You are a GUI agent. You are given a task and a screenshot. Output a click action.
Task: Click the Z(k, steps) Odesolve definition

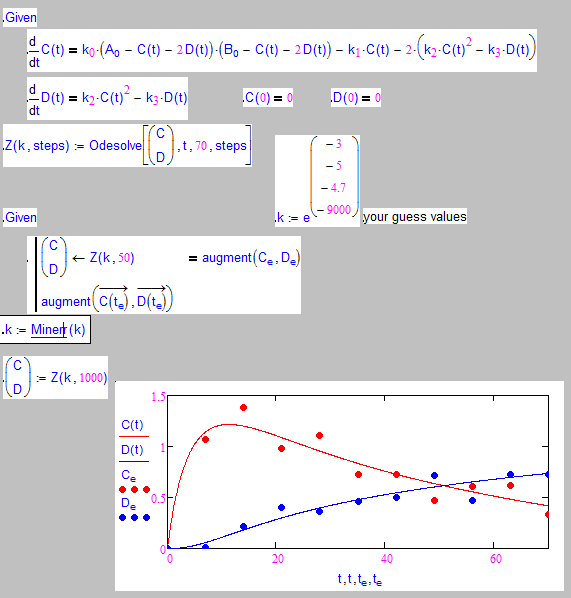127,145
